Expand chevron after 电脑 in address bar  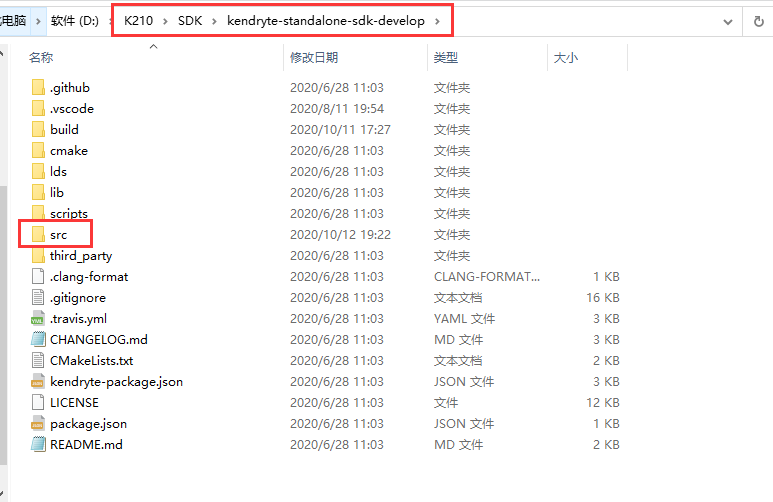click(x=38, y=21)
